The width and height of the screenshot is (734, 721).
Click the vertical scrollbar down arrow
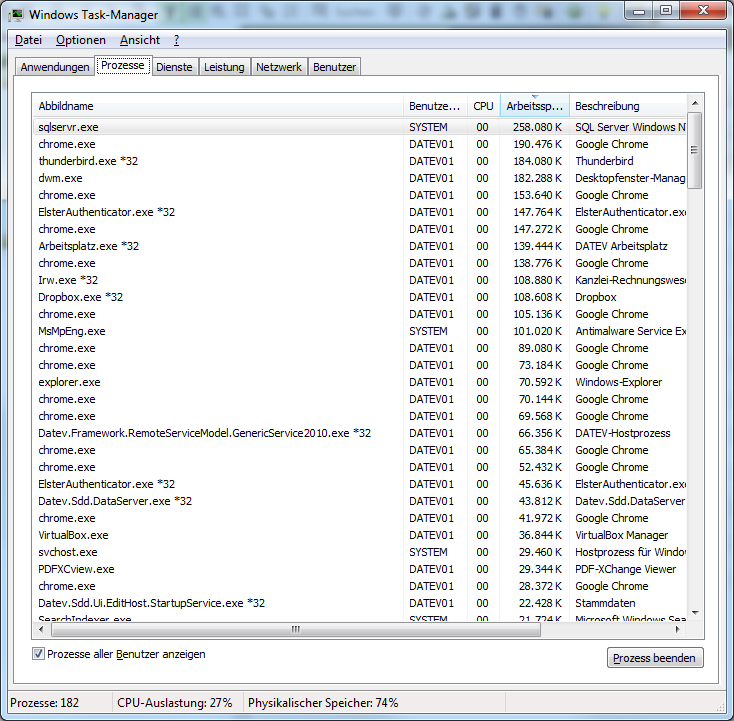695,613
